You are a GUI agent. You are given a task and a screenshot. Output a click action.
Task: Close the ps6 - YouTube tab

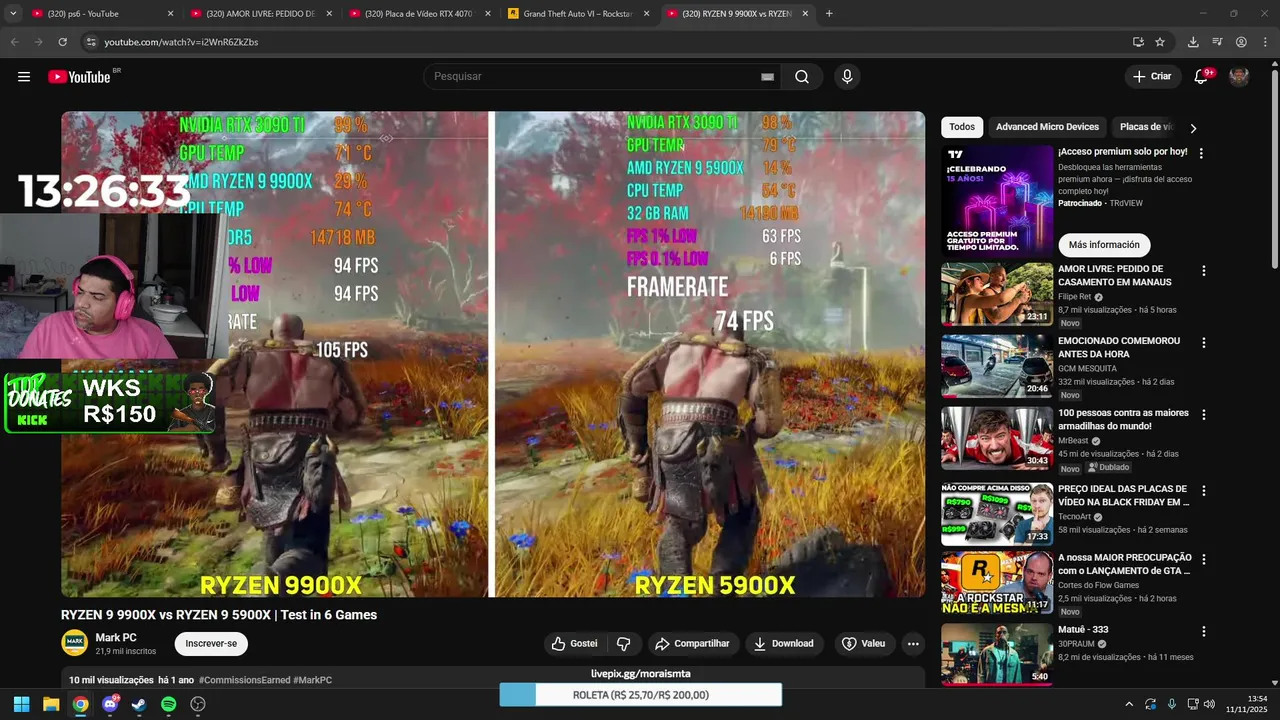170,14
